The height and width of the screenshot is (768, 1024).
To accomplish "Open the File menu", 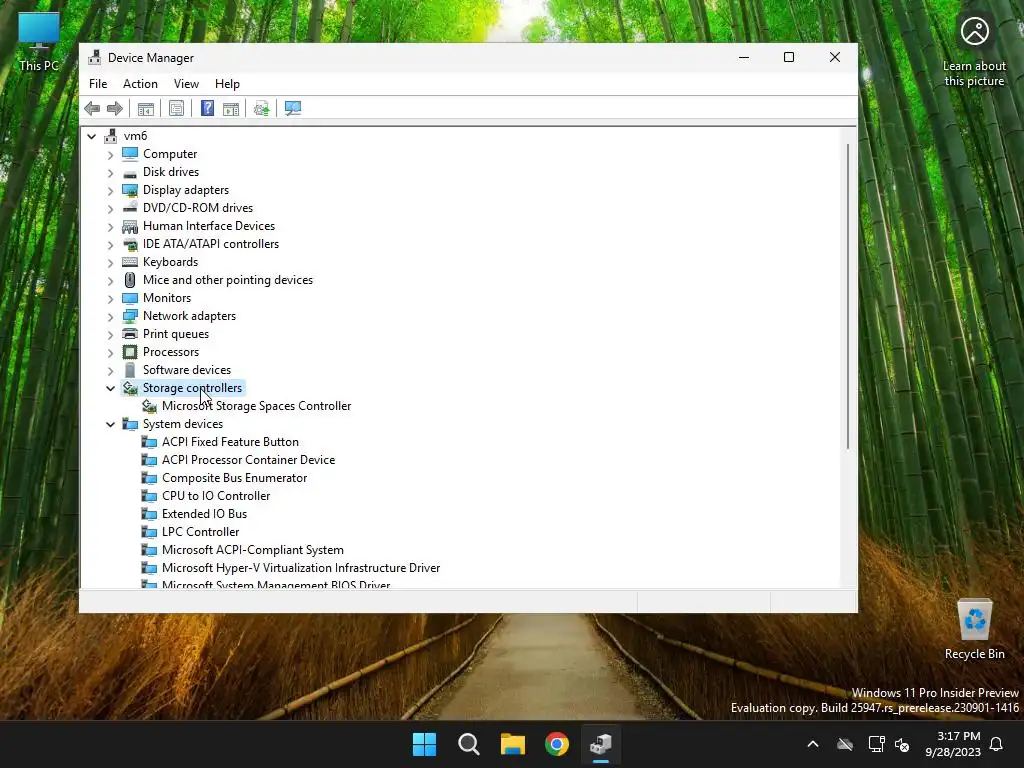I will [x=98, y=84].
